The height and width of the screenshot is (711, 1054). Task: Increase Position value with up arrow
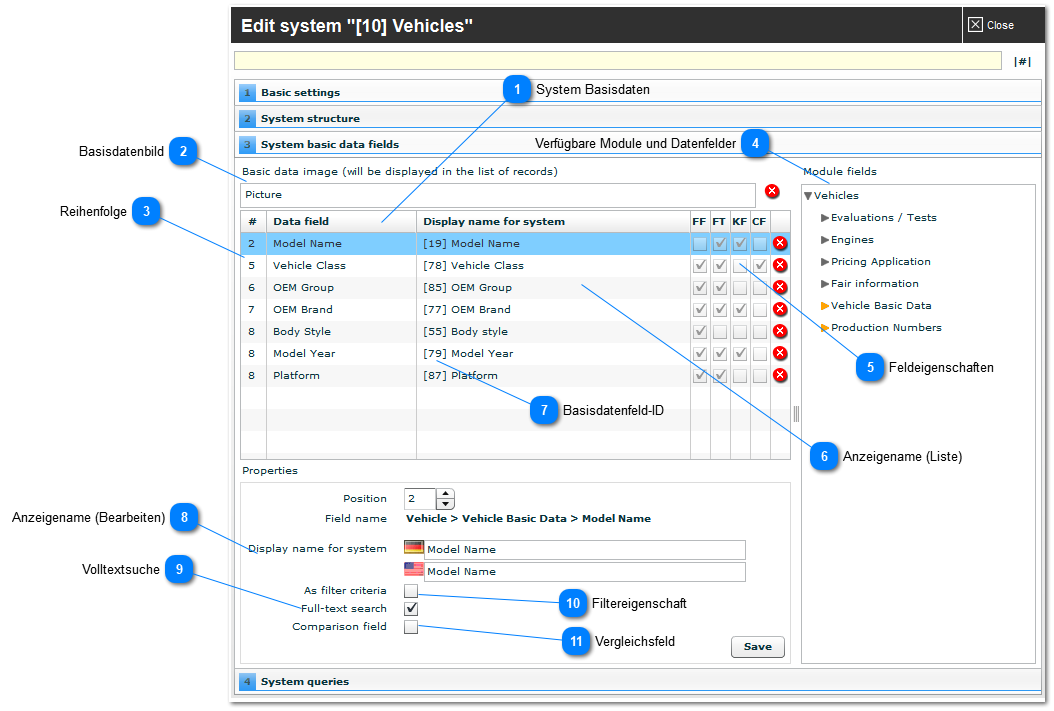pos(446,494)
